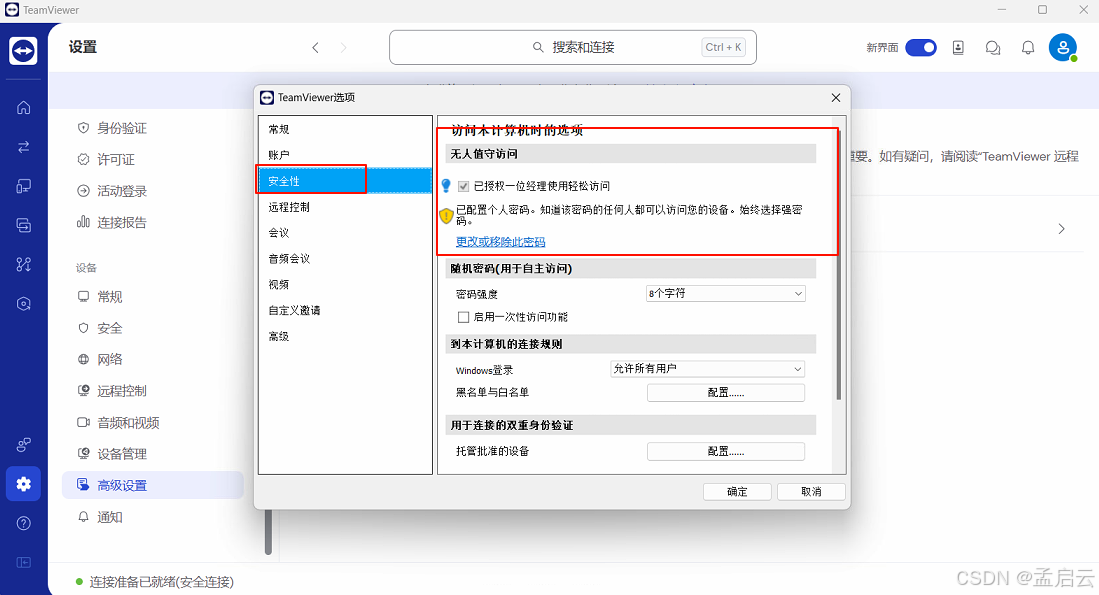This screenshot has width=1099, height=595.
Task: Go forward with the right arrow
Action: point(343,48)
